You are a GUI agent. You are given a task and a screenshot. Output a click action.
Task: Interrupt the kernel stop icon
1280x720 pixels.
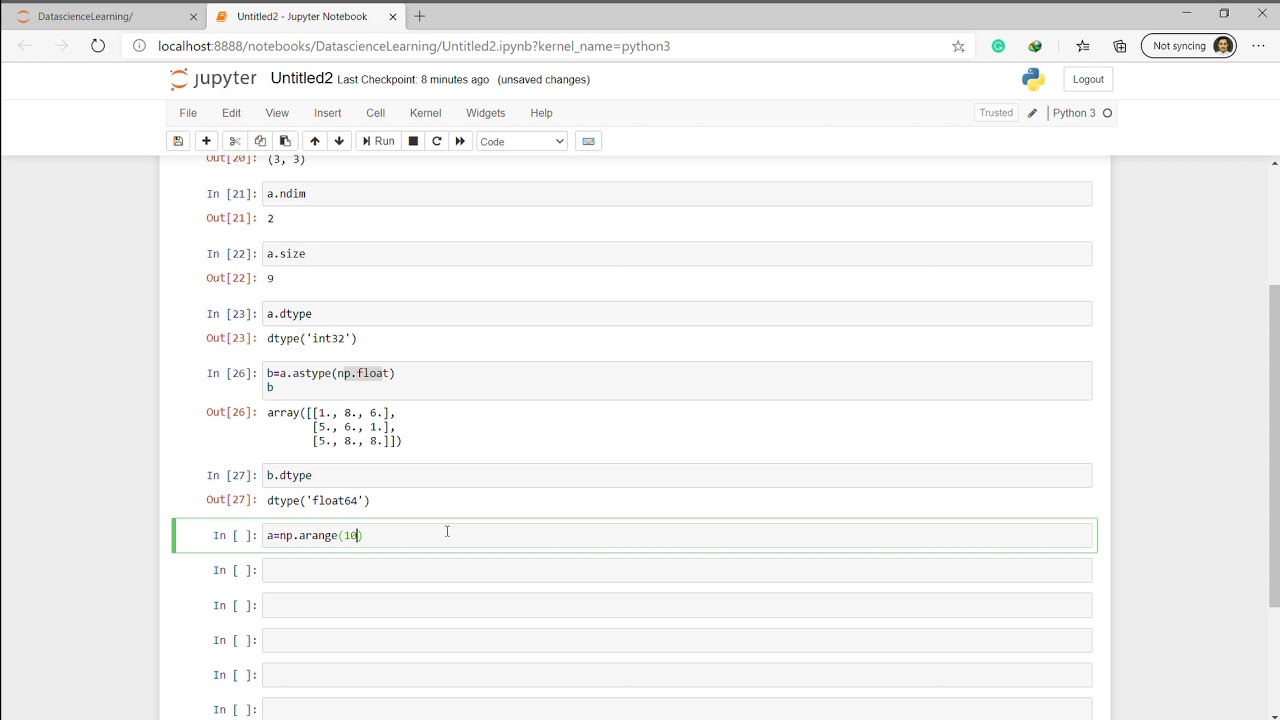coord(413,141)
